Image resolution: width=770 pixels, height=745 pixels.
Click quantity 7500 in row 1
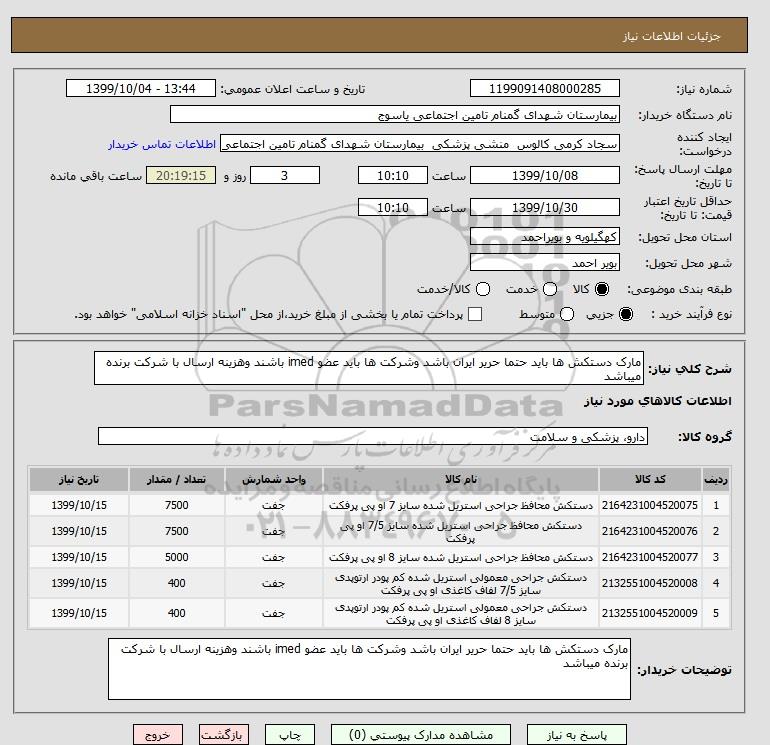177,505
